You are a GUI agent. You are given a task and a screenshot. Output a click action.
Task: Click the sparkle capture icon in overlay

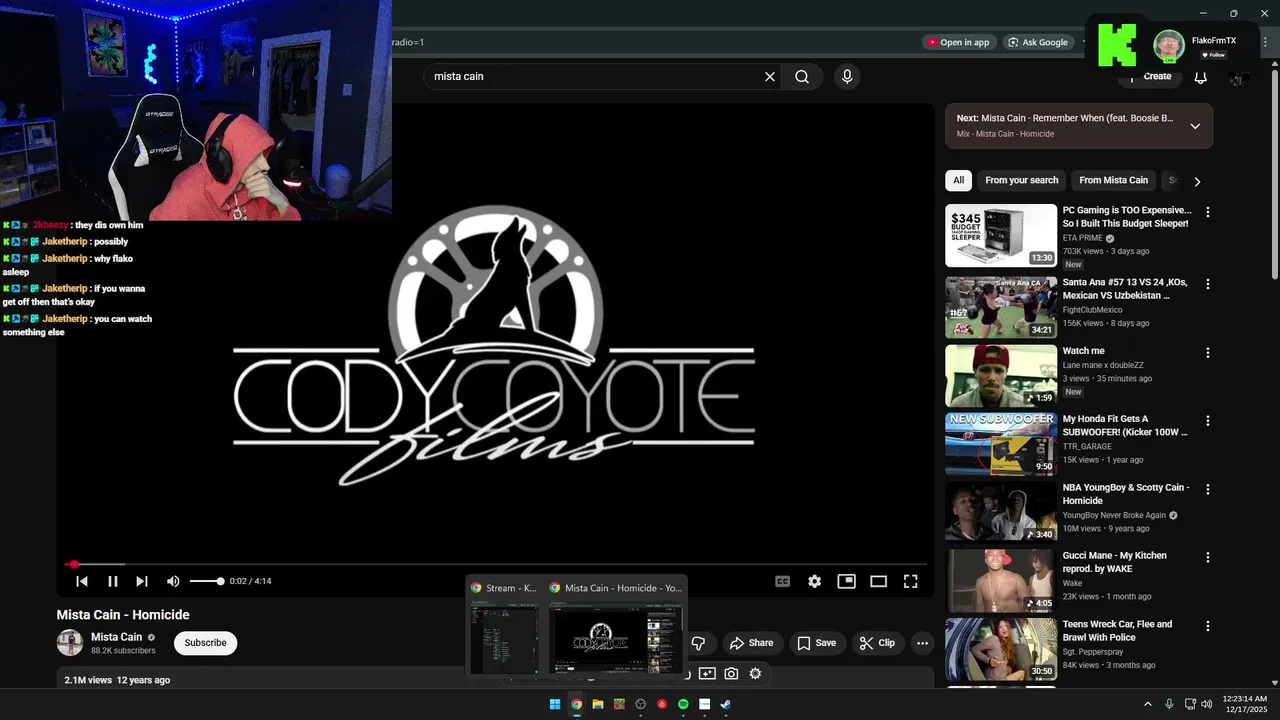pyautogui.click(x=707, y=674)
